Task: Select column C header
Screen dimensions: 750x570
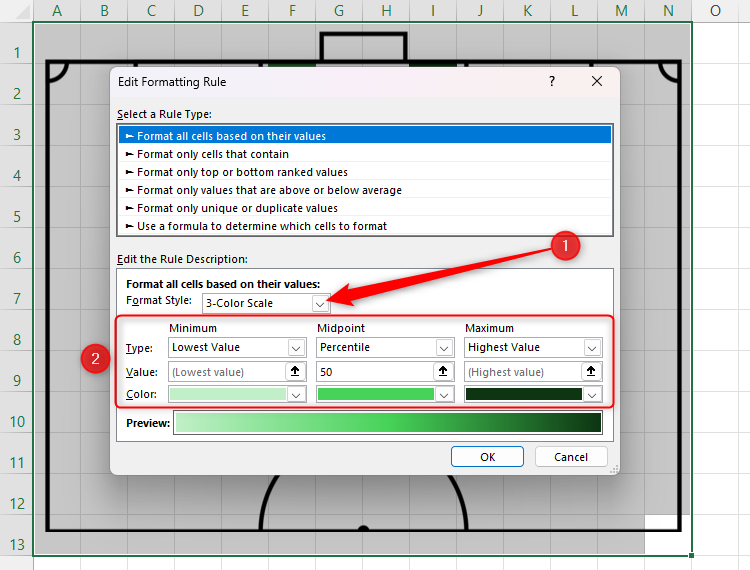Action: click(x=151, y=11)
